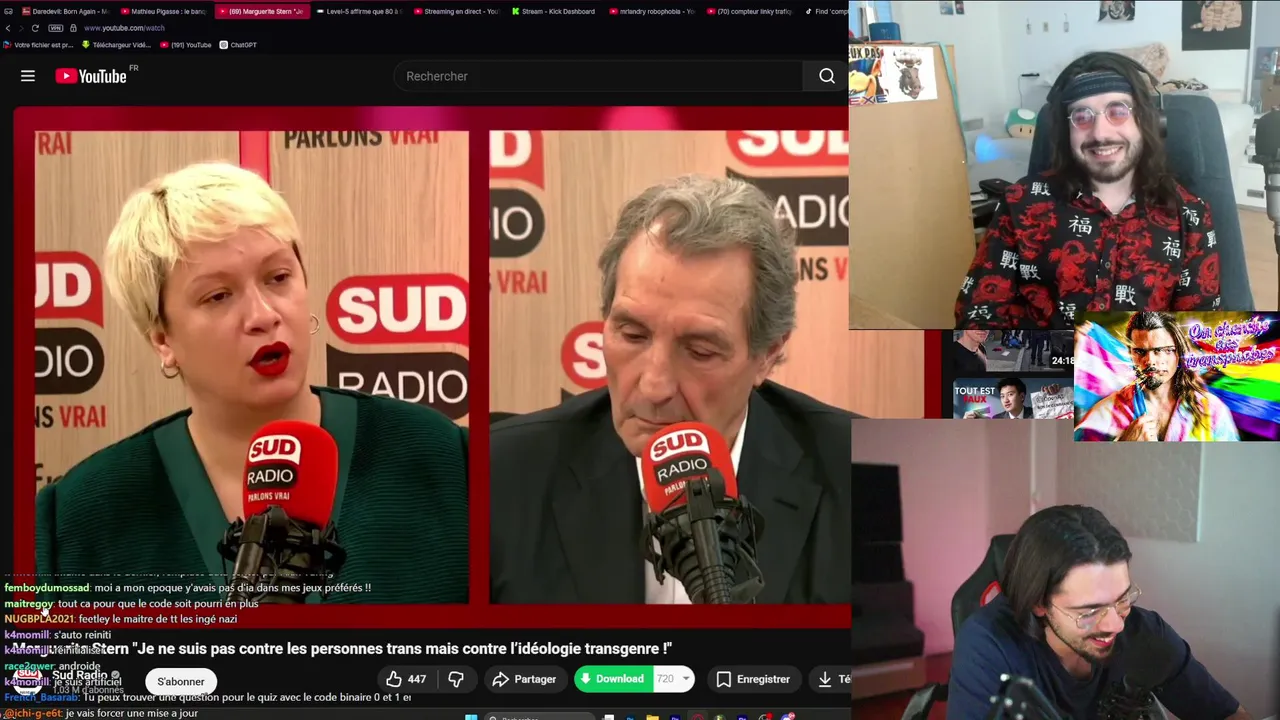Switch to Daredevil: Born Again browser tab
1280x720 pixels.
click(64, 11)
